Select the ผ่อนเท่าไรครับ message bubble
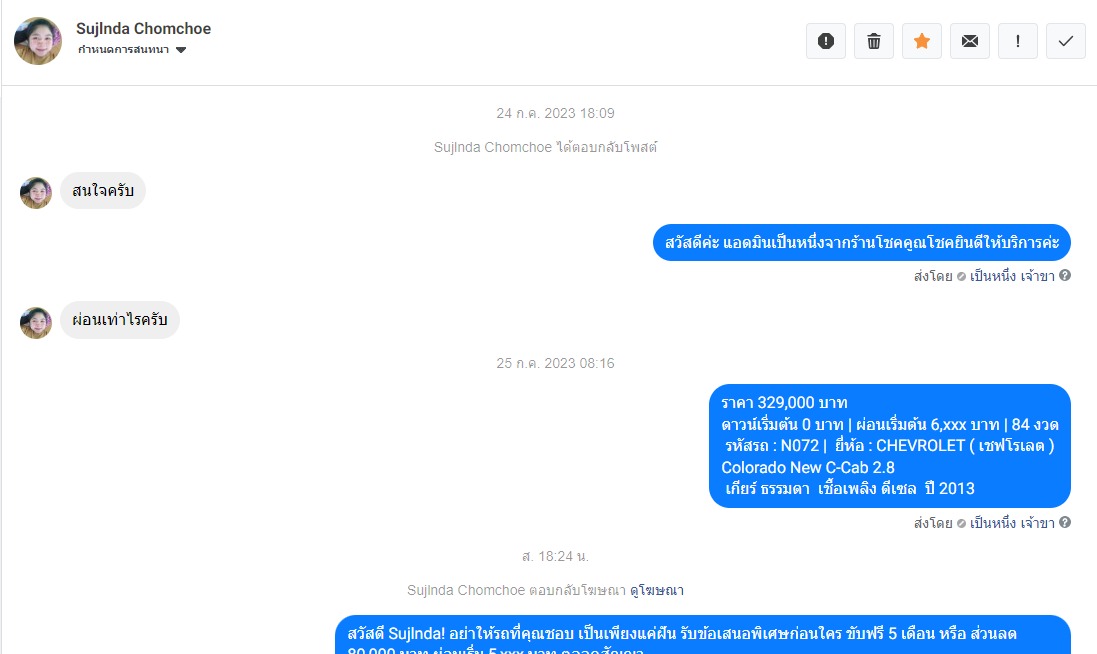The image size is (1097, 654). tap(120, 320)
